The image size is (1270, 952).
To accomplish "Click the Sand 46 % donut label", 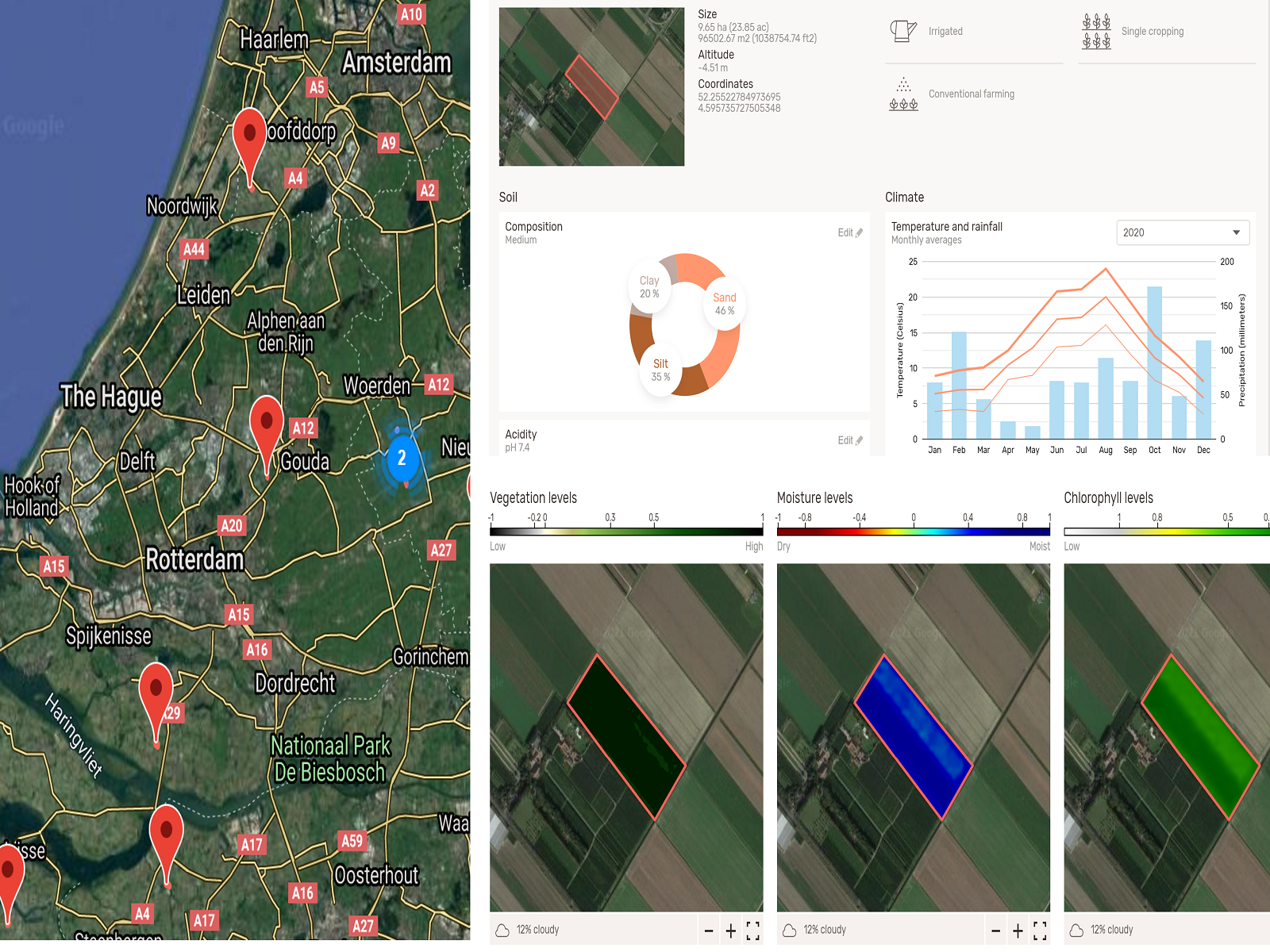I will (725, 304).
